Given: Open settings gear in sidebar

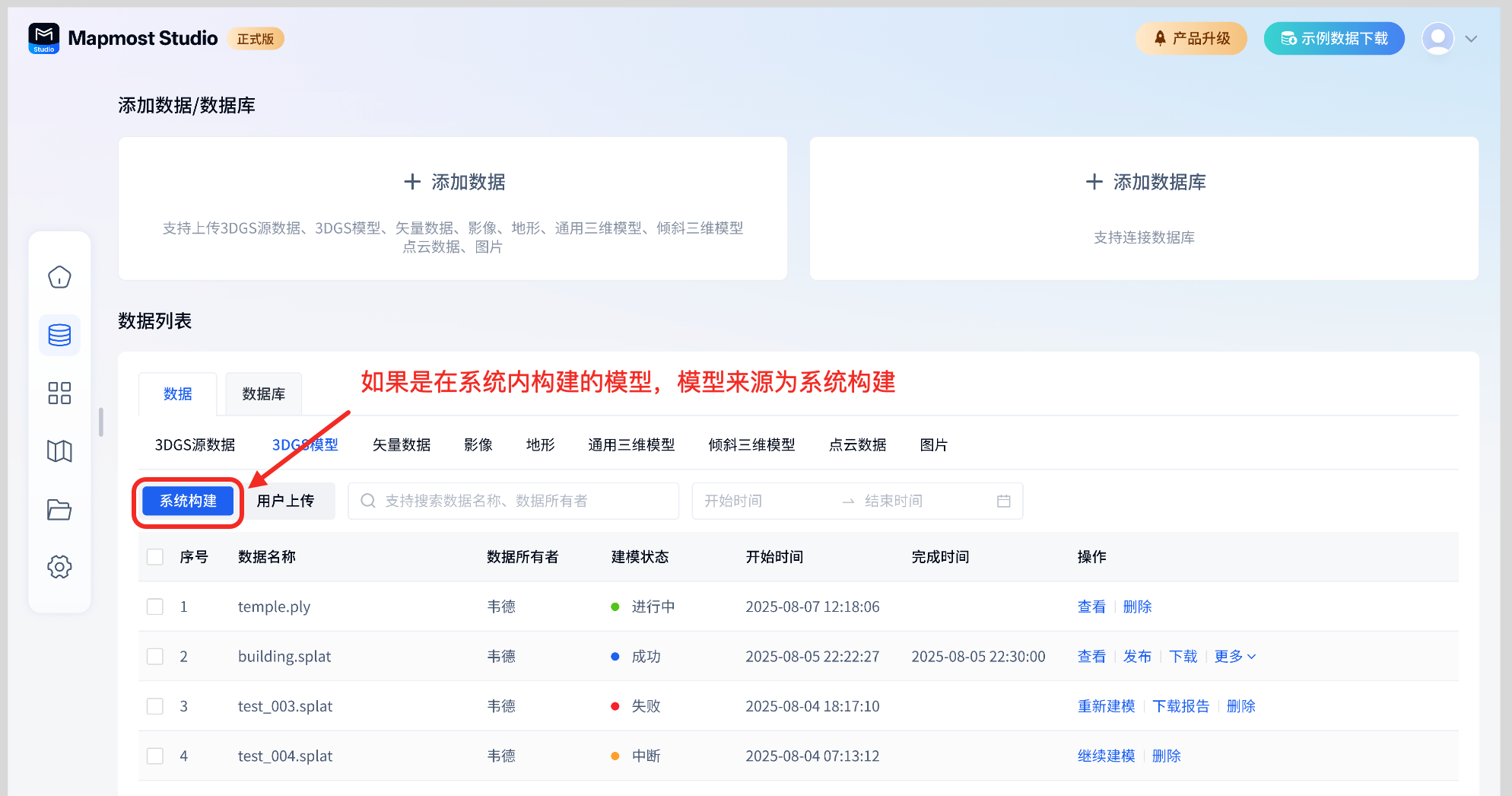Looking at the screenshot, I should click(x=59, y=567).
